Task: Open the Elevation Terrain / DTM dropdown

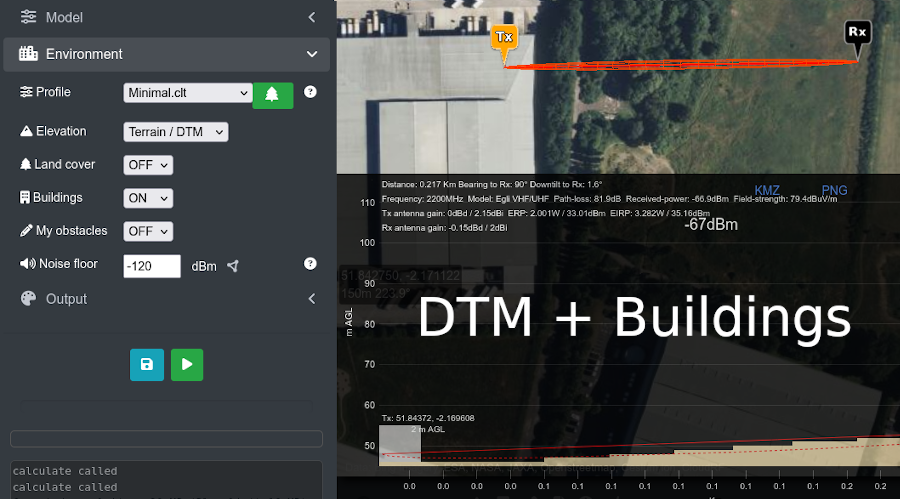Action: [176, 132]
